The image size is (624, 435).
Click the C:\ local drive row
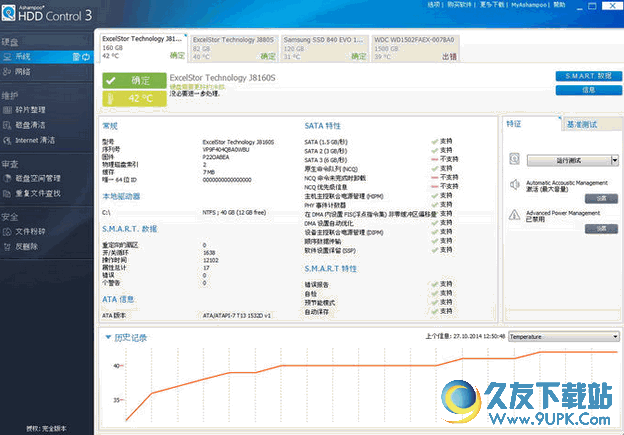point(184,213)
